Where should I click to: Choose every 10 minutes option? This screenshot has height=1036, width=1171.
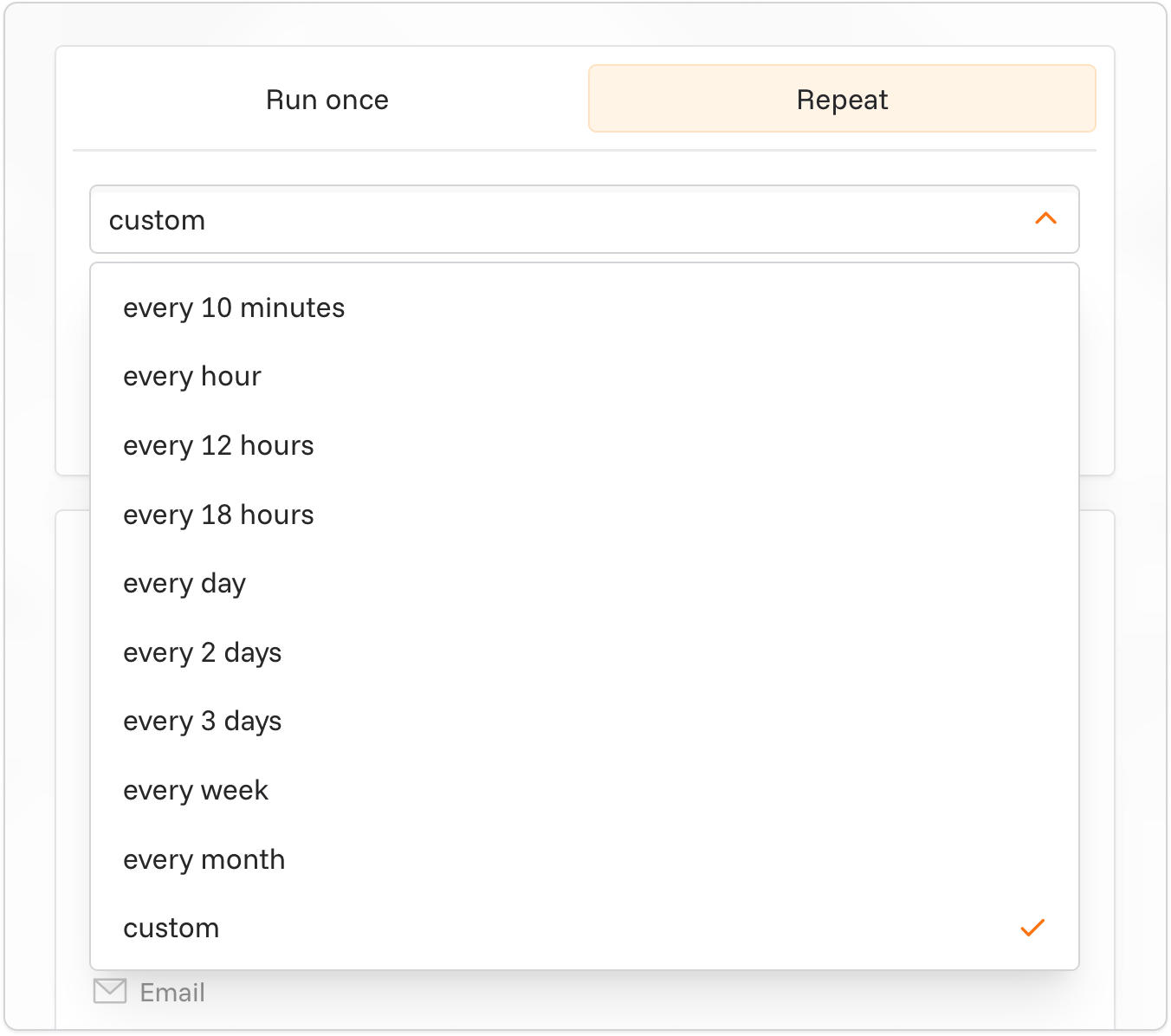click(x=585, y=308)
